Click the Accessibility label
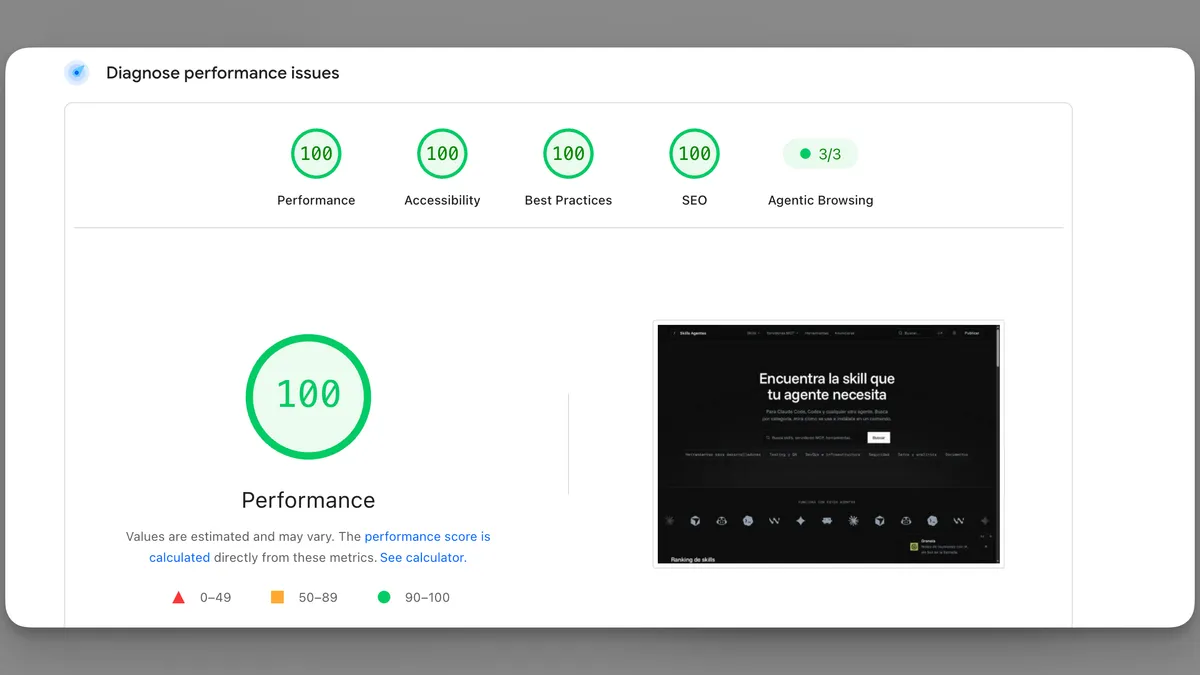 point(442,200)
